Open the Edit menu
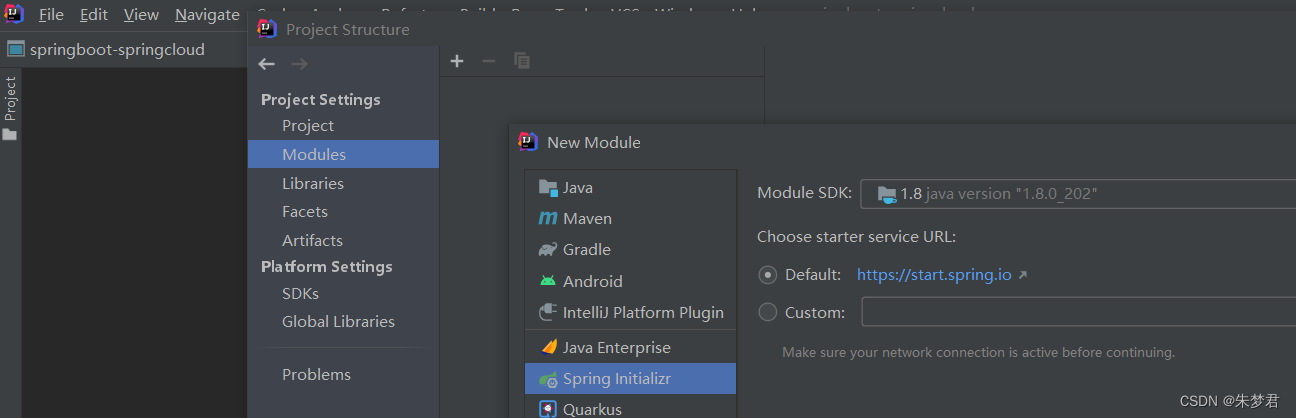Viewport: 1296px width, 418px height. [x=94, y=15]
